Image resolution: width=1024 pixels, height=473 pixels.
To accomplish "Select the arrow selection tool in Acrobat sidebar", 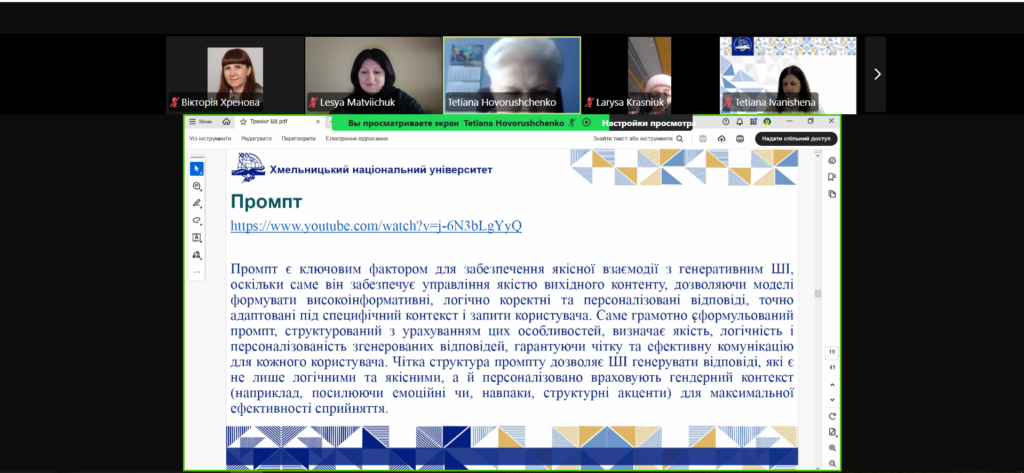I will tap(197, 169).
